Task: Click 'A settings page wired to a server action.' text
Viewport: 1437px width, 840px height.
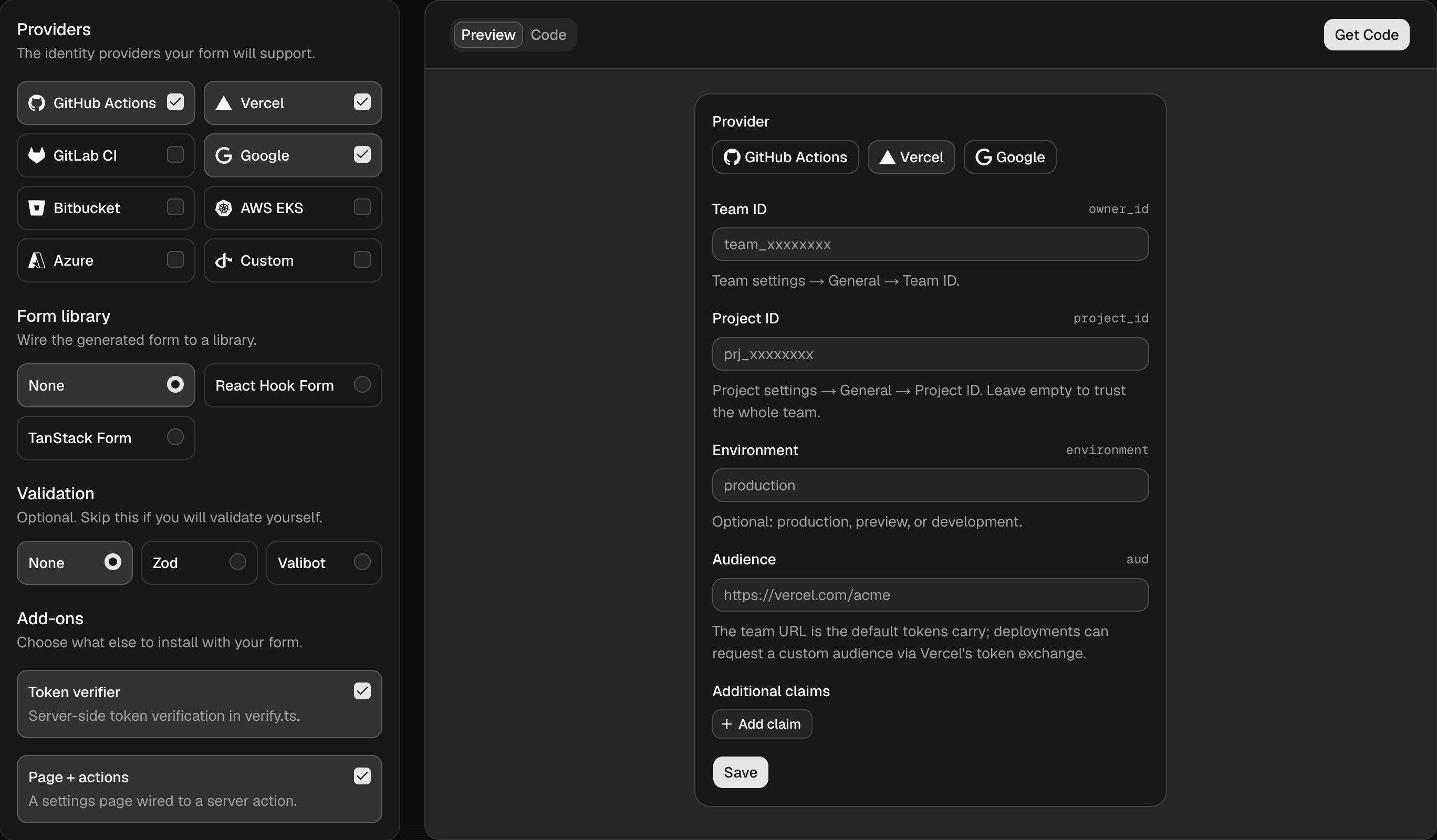Action: click(162, 801)
